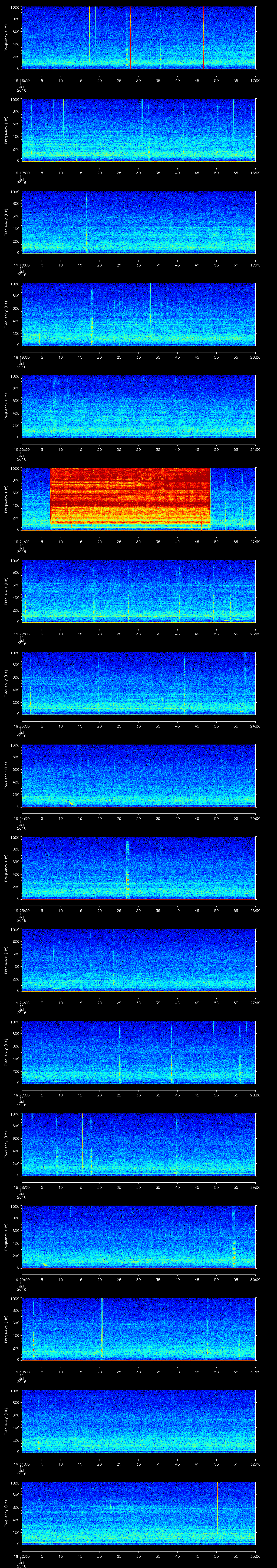Click the 400 frequency tick of 19:27 spectrogram

point(16,1059)
